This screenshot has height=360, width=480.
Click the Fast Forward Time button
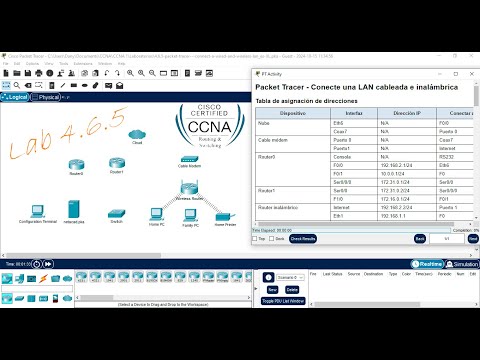pyautogui.click(x=48, y=264)
